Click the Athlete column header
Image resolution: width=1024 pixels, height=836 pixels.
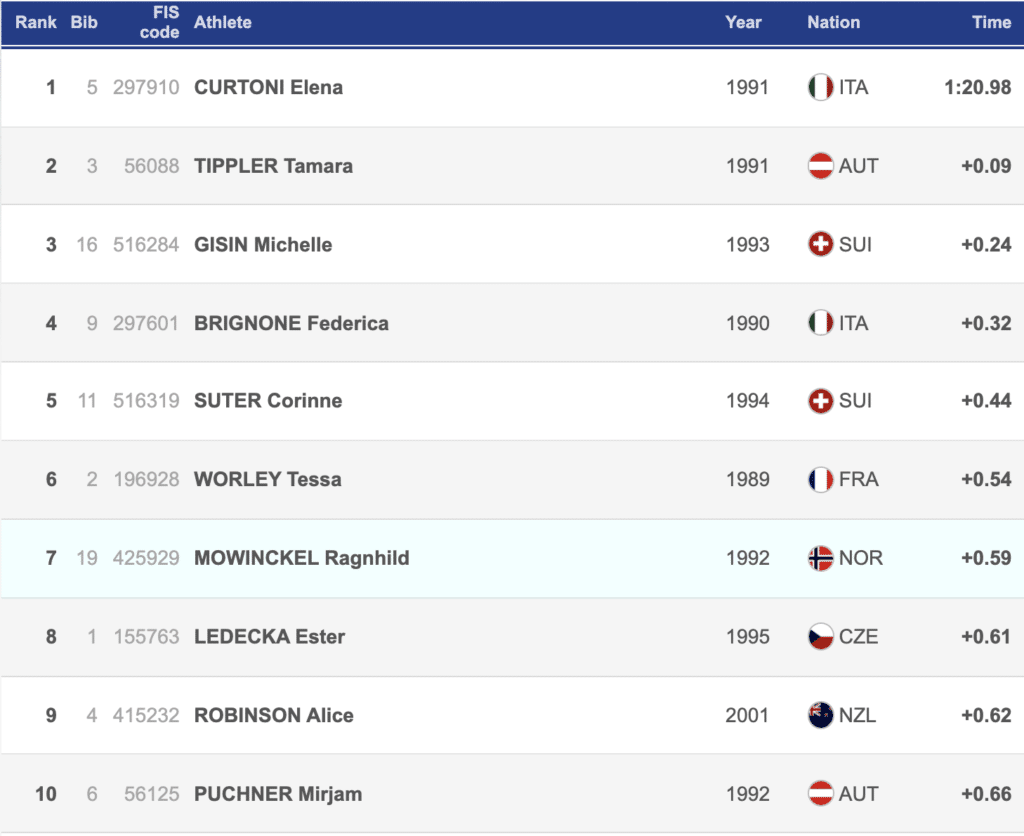click(223, 22)
